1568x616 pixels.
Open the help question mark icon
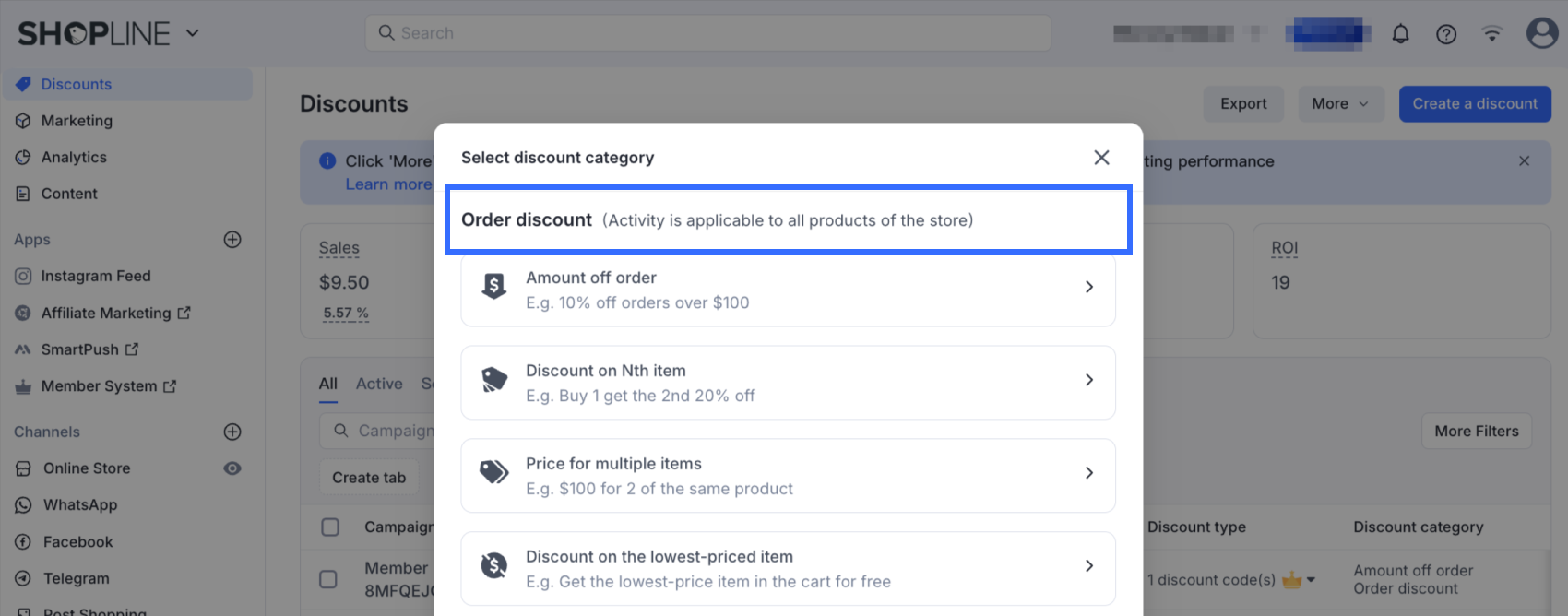coord(1446,34)
